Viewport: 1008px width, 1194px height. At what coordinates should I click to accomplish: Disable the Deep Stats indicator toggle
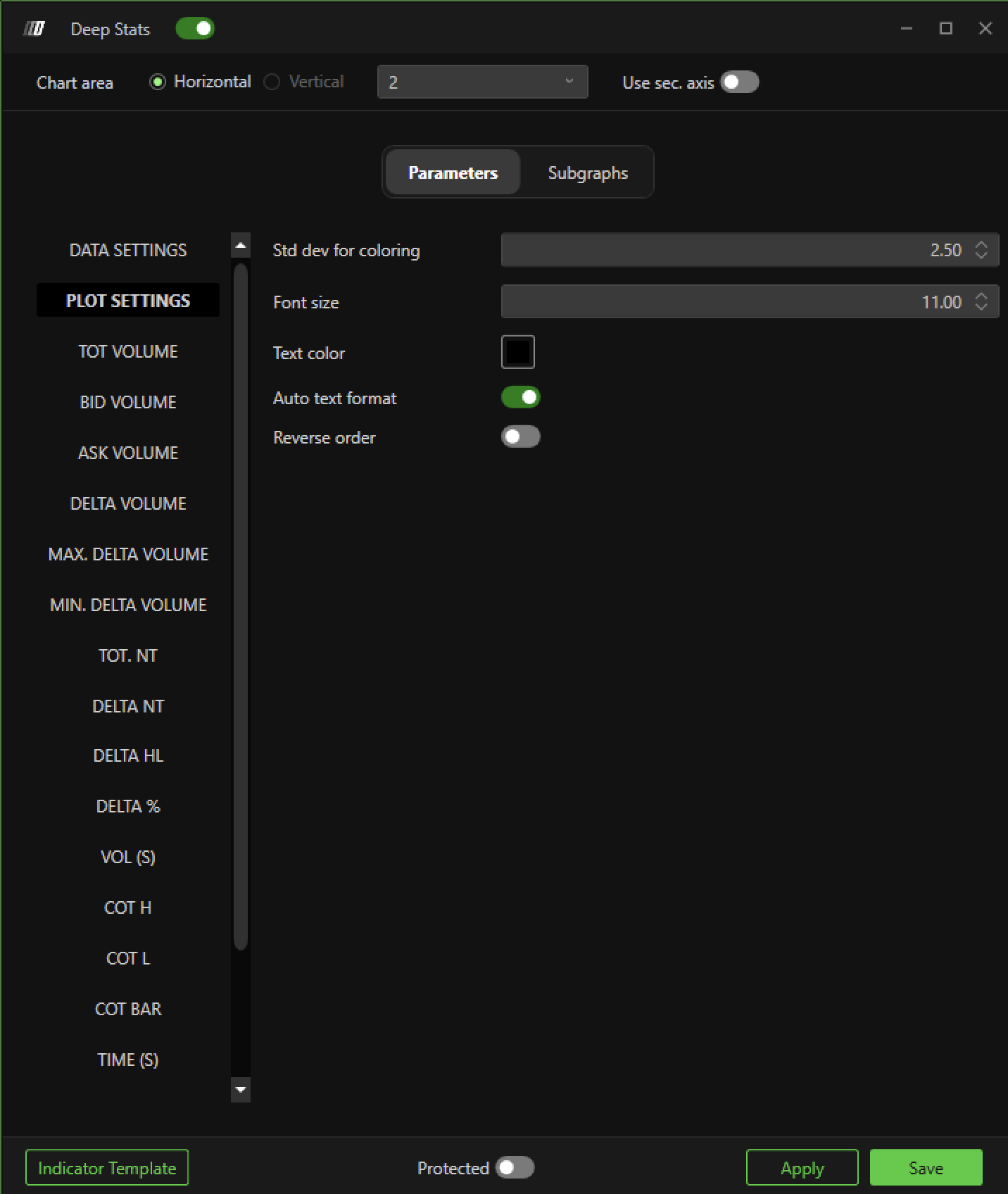[195, 29]
